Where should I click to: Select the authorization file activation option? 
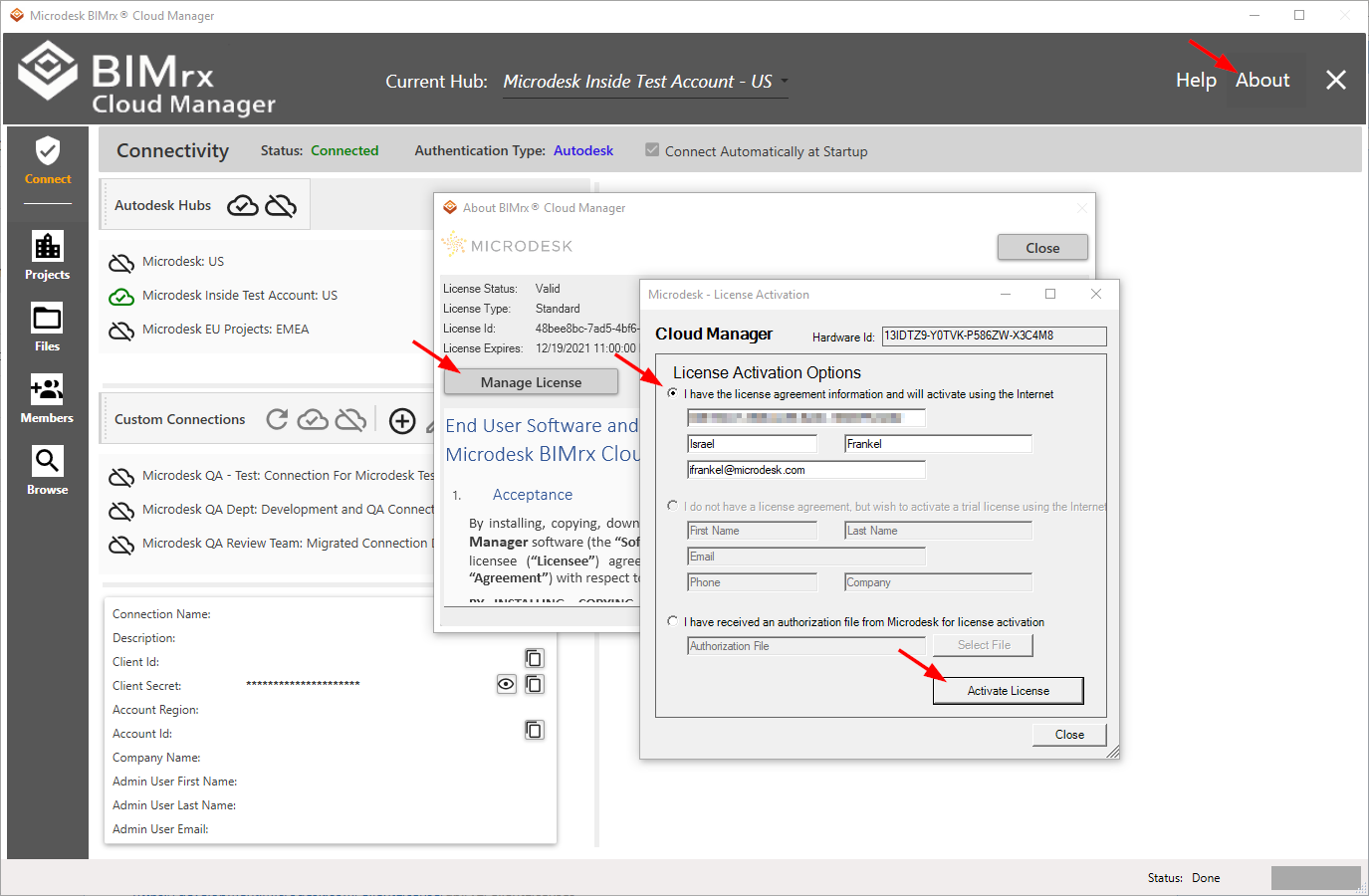click(x=673, y=621)
